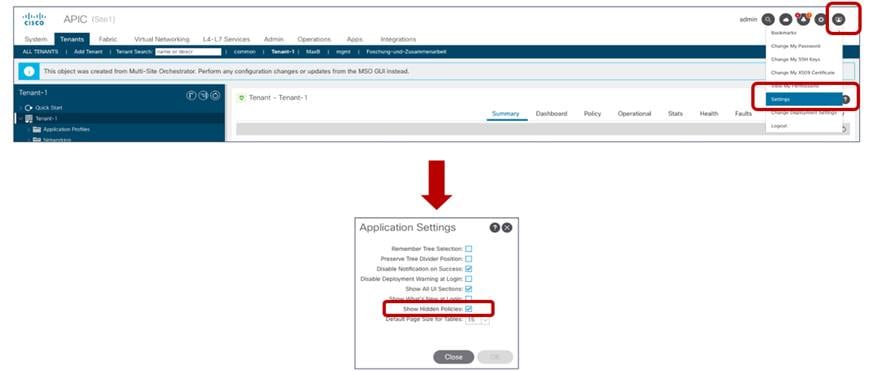Click Close button in Application Settings
The height and width of the screenshot is (371, 869).
(x=453, y=357)
